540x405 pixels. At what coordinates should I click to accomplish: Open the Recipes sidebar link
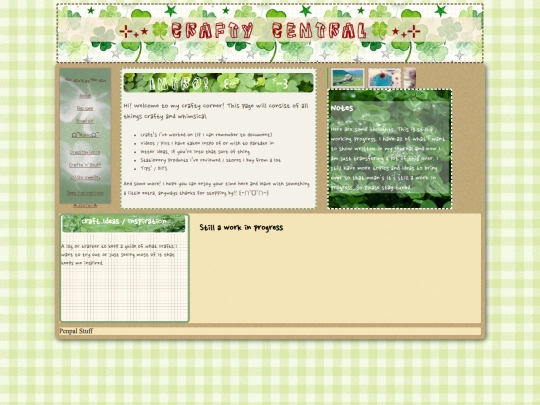point(85,108)
